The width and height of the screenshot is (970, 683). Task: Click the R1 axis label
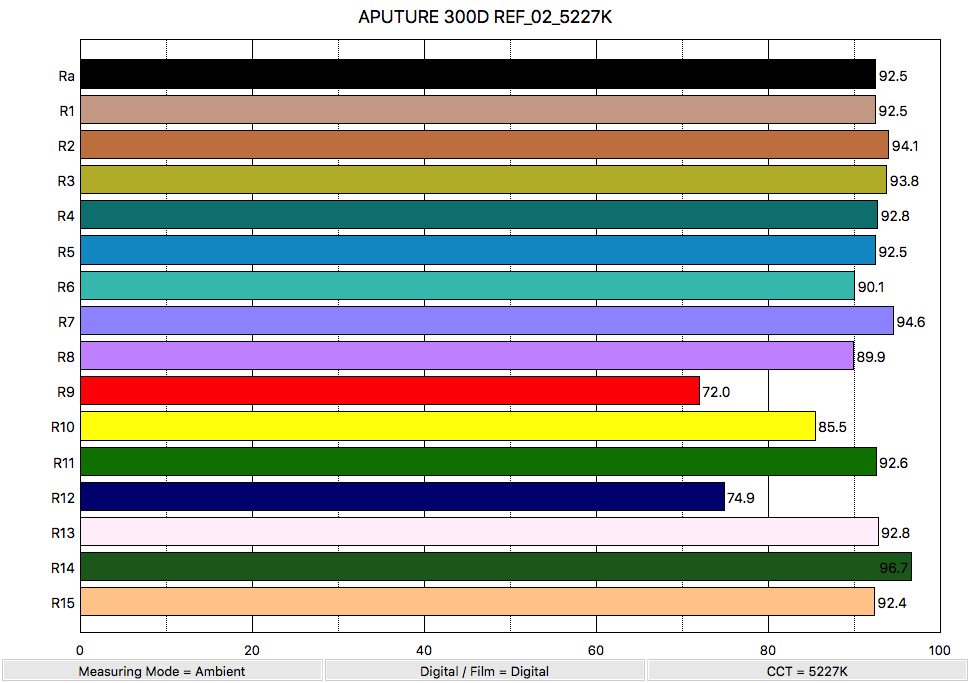[67, 111]
